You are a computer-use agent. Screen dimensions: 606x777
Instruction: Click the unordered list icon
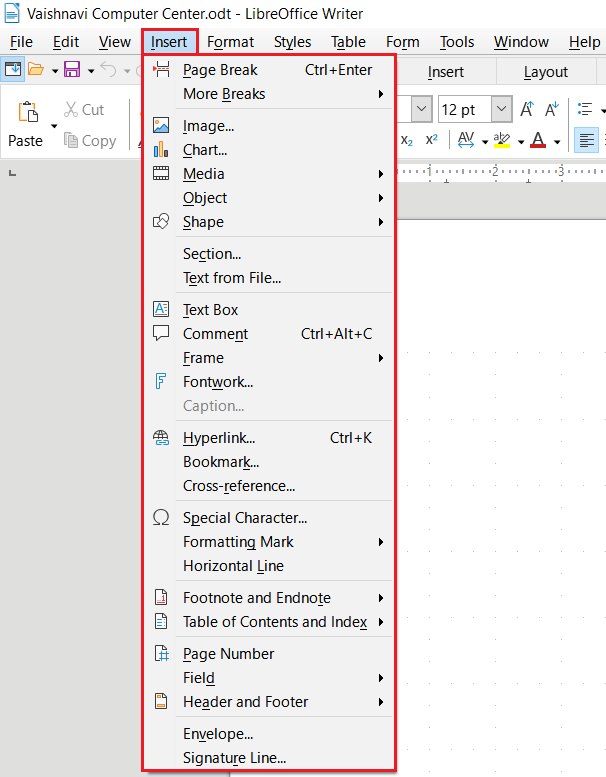(585, 109)
